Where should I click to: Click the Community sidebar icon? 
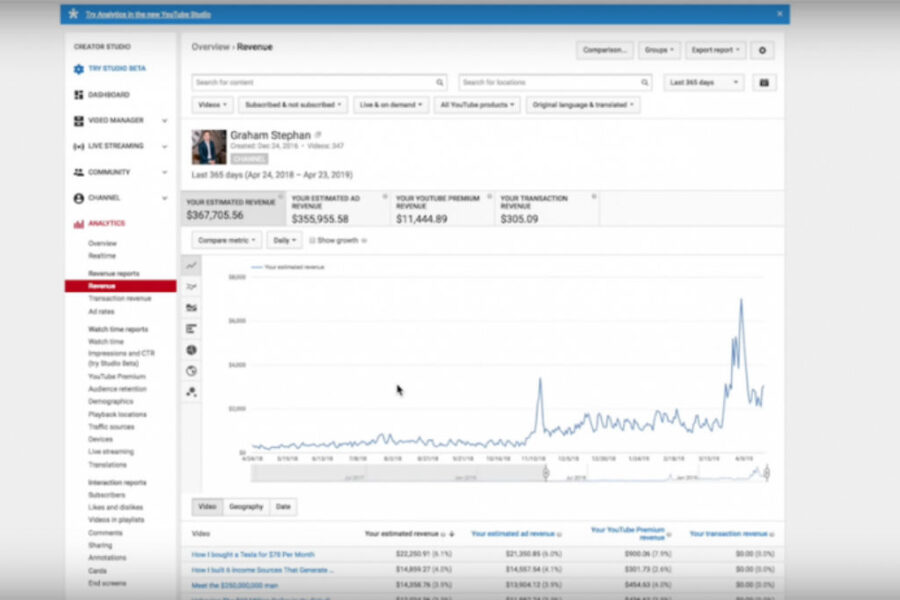click(x=79, y=172)
